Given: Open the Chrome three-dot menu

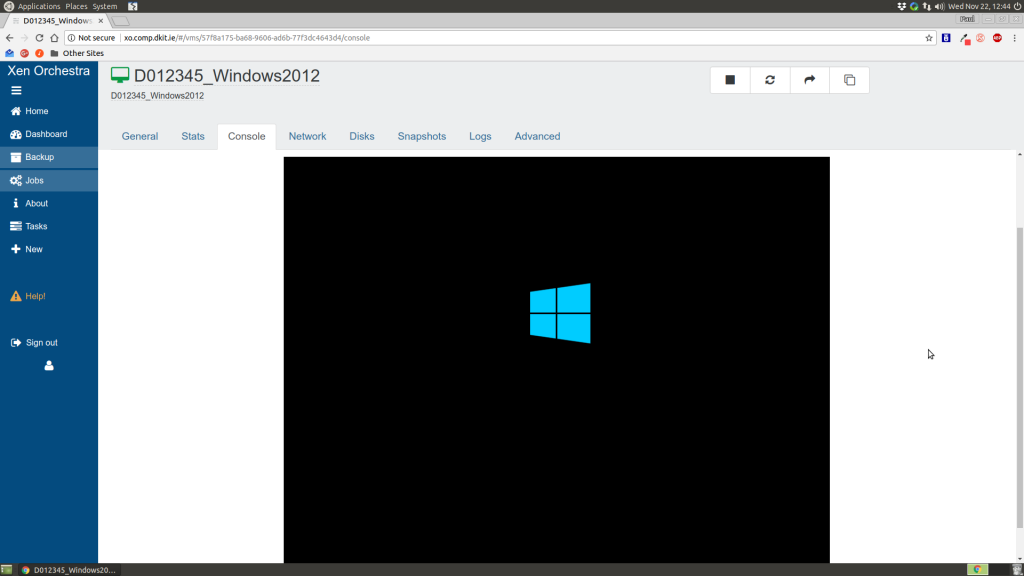Looking at the screenshot, I should coord(1014,38).
